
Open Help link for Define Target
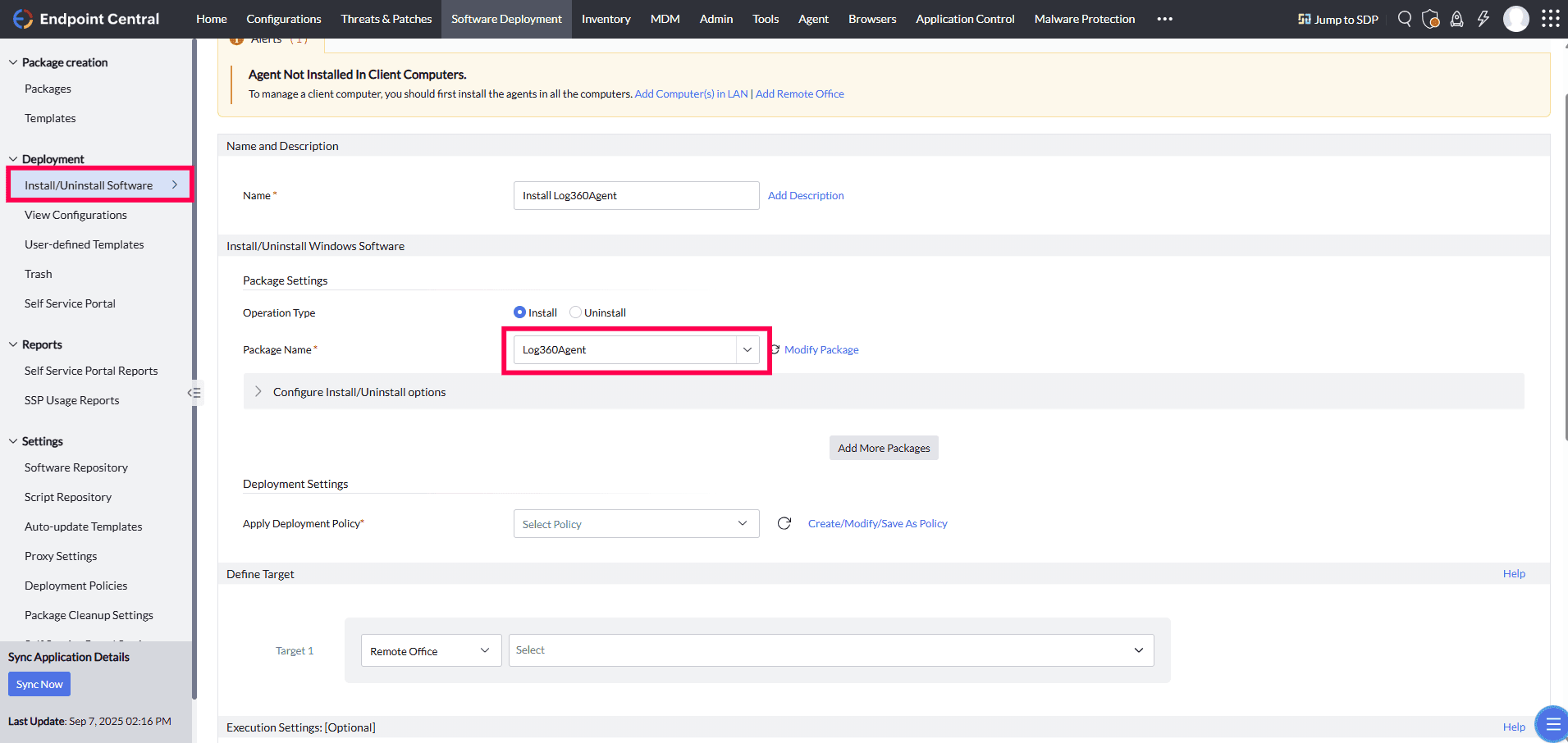[1514, 573]
